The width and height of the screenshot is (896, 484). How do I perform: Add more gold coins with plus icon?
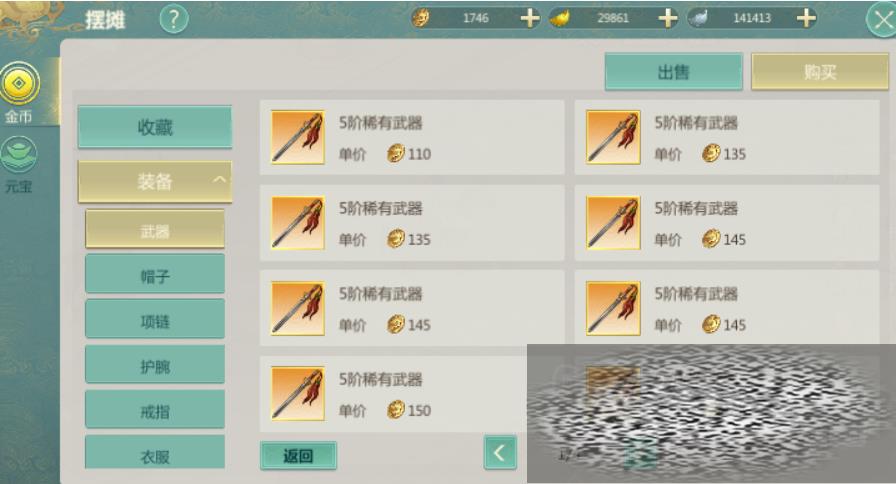(530, 18)
